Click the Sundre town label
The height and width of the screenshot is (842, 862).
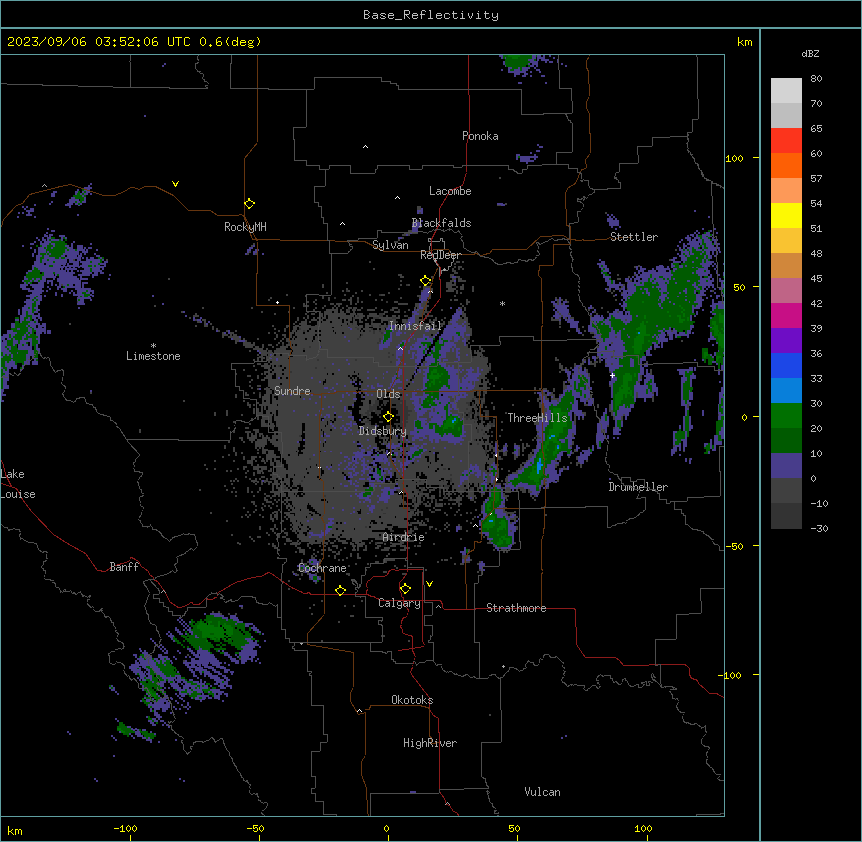click(292, 391)
